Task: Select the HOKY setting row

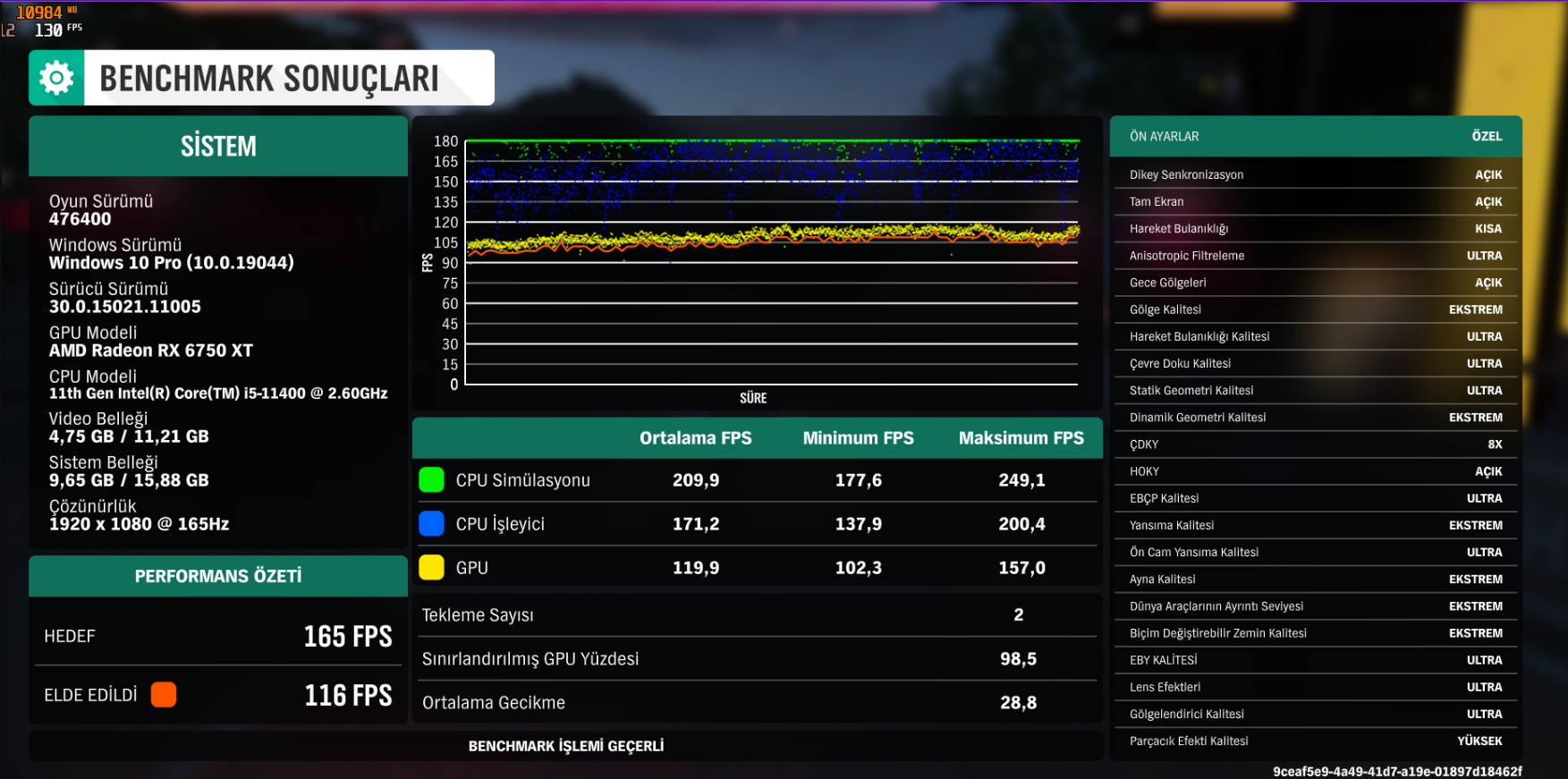Action: (x=1316, y=471)
